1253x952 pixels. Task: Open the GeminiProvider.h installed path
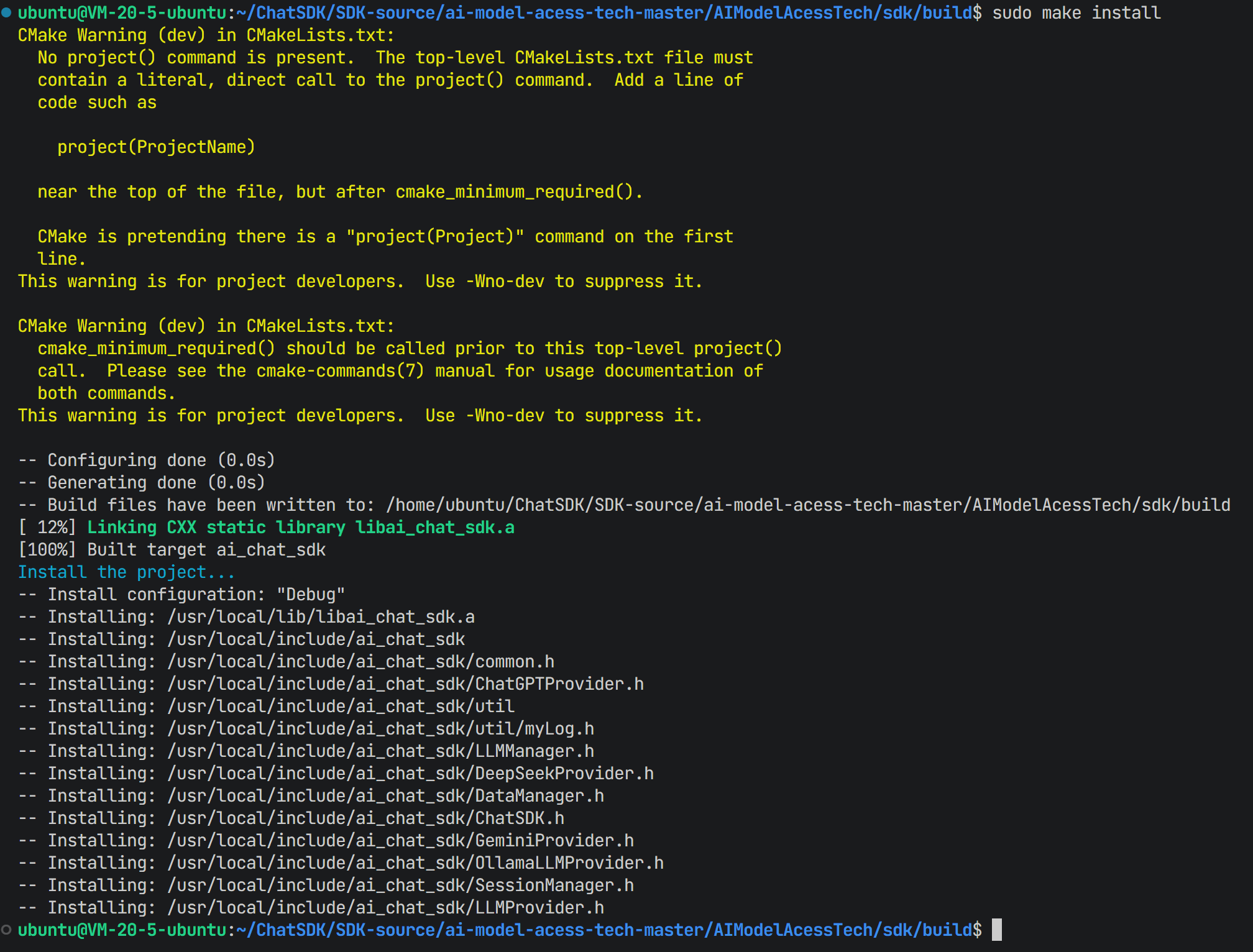[400, 841]
